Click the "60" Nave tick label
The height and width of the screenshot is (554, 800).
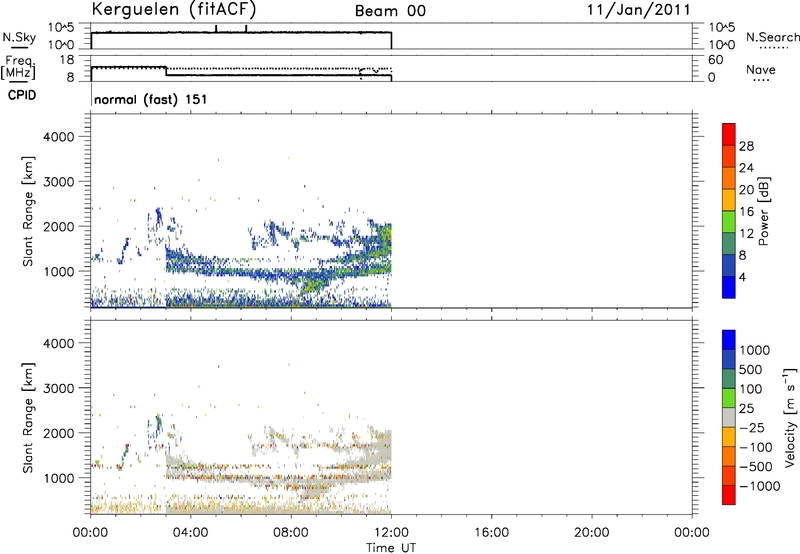pos(715,60)
